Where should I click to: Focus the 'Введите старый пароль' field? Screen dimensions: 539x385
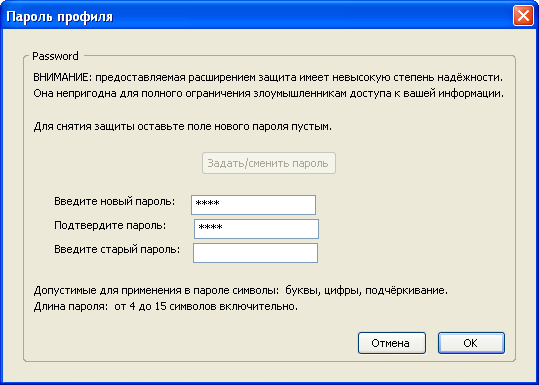[255, 253]
